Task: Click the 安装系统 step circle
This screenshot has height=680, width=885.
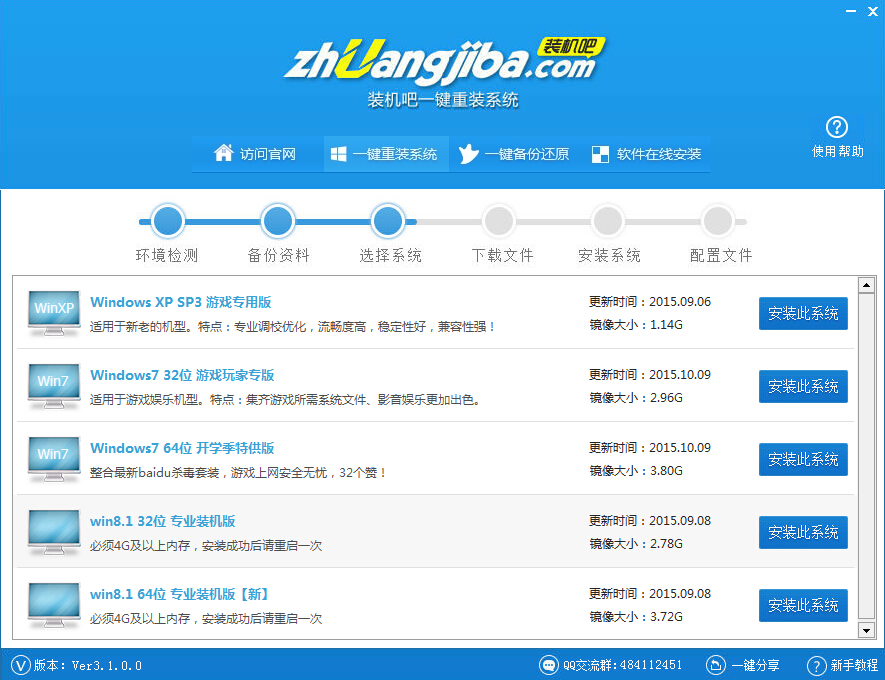Action: click(x=608, y=221)
